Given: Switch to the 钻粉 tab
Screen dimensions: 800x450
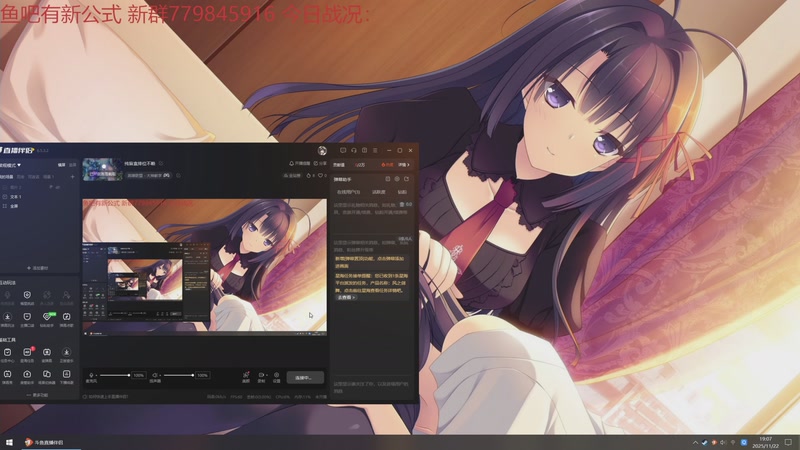Looking at the screenshot, I should [x=402, y=192].
